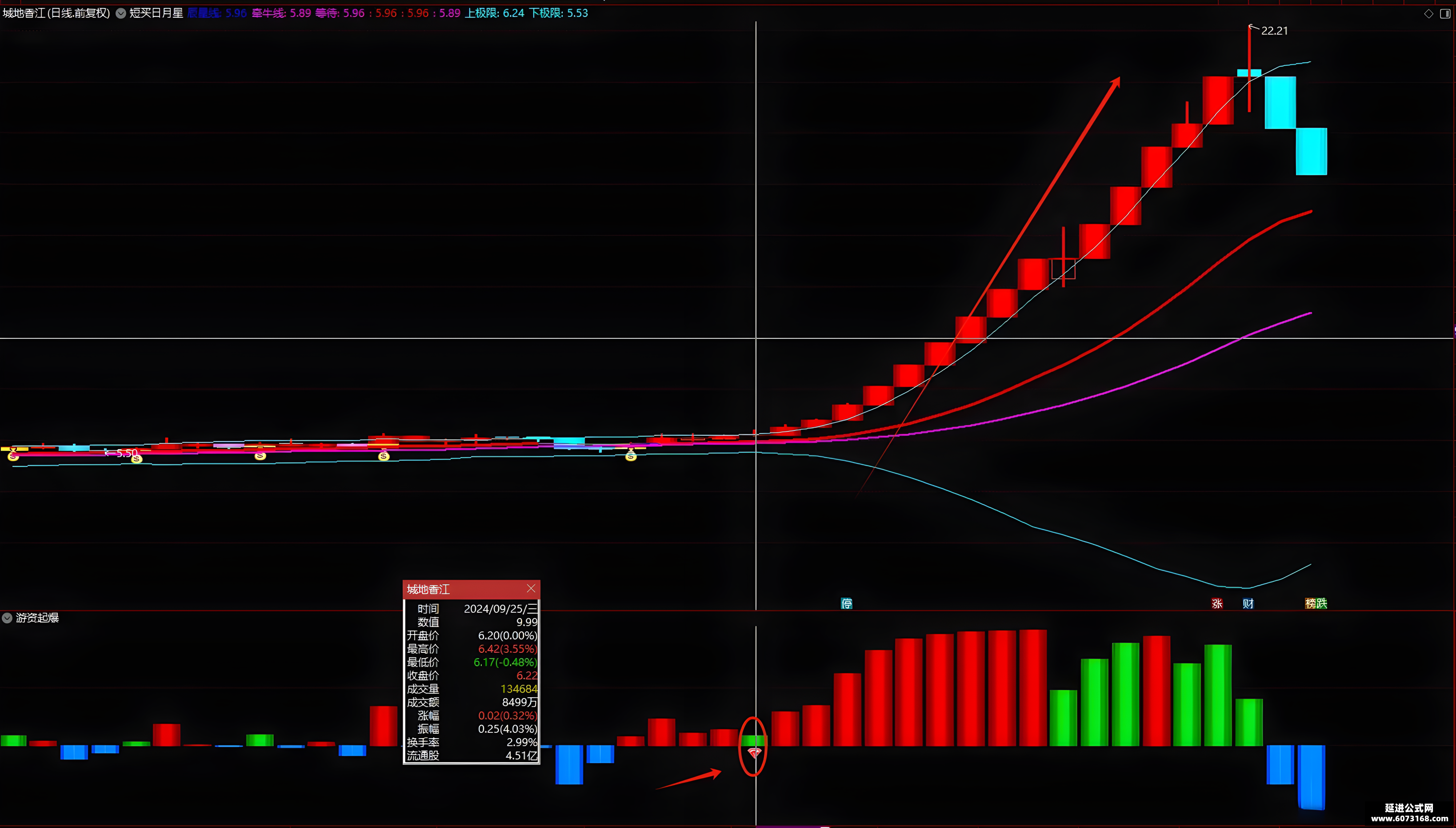This screenshot has width=1456, height=828.
Task: Expand the 游资起爆 indicator dropdown
Action: pos(8,618)
